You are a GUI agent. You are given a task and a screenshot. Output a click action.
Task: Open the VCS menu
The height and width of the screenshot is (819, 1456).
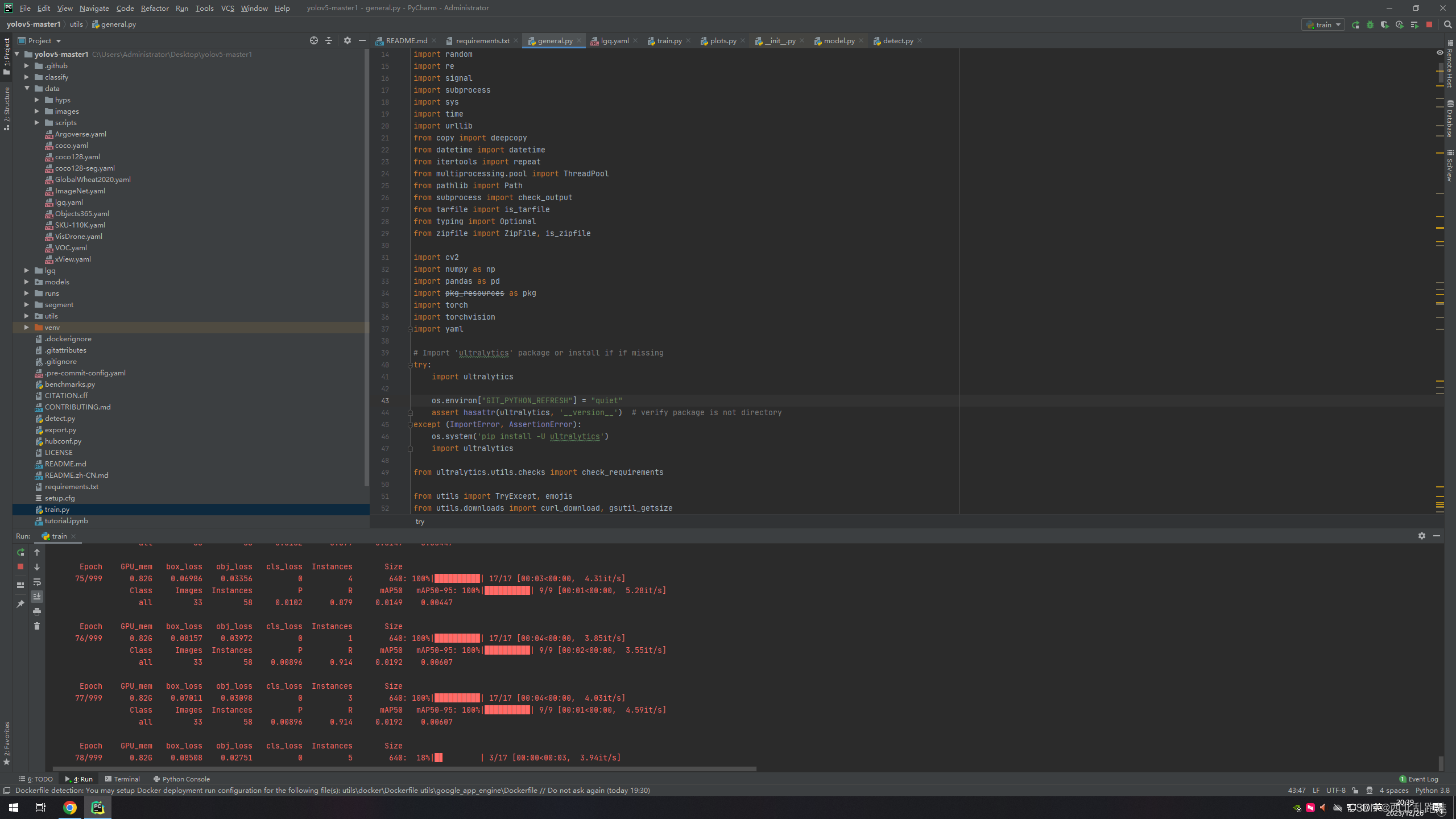tap(227, 8)
